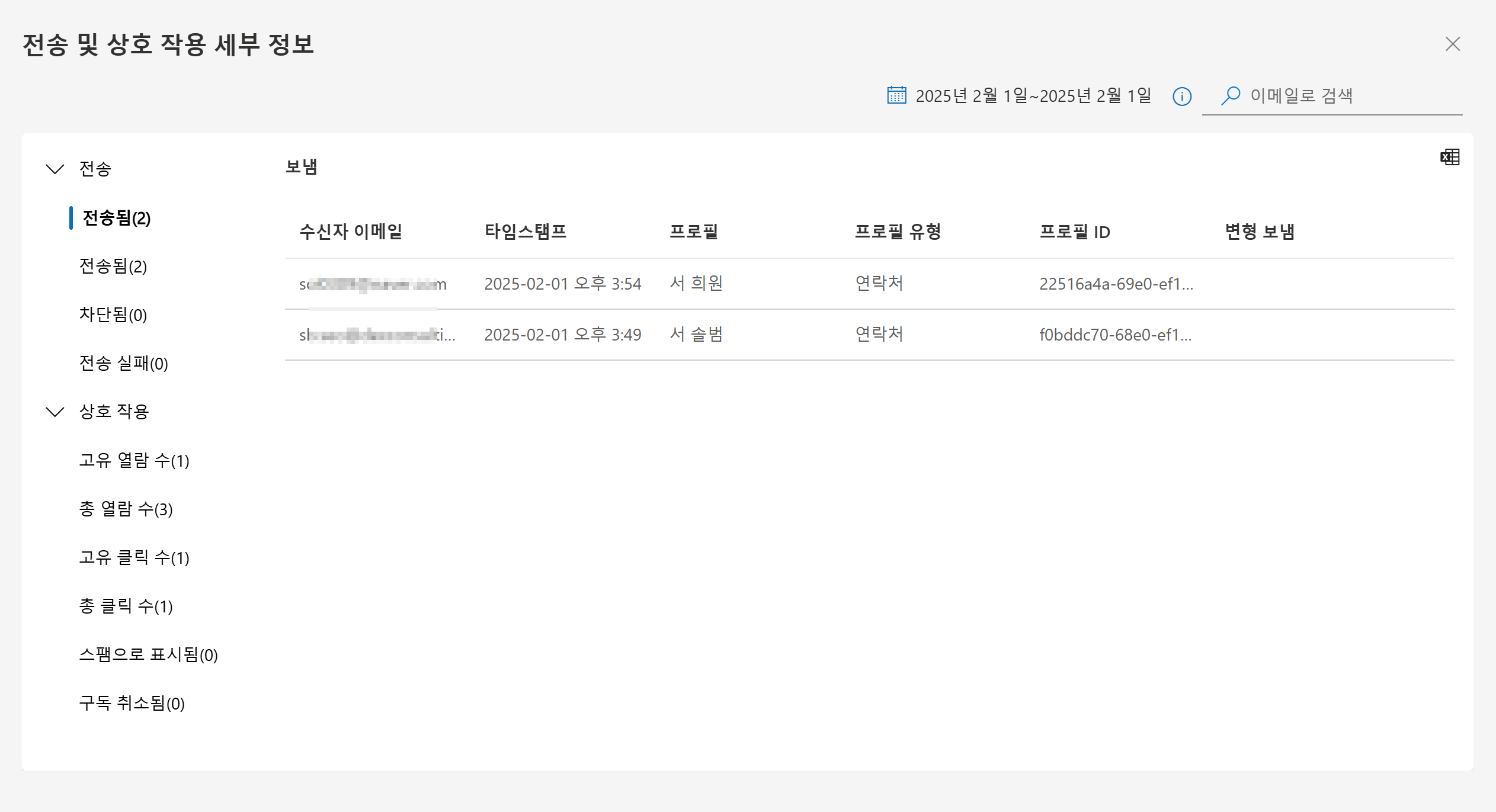
Task: Open the calendar date picker icon
Action: tap(896, 95)
